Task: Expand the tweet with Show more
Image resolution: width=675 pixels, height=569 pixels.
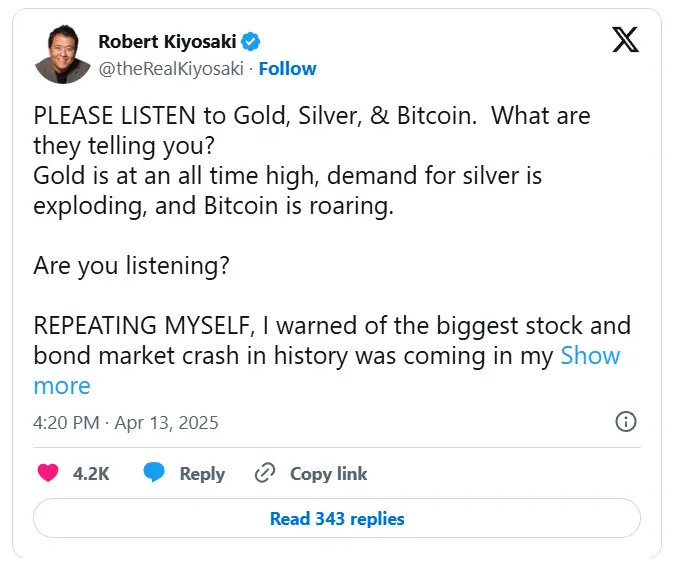Action: click(590, 356)
